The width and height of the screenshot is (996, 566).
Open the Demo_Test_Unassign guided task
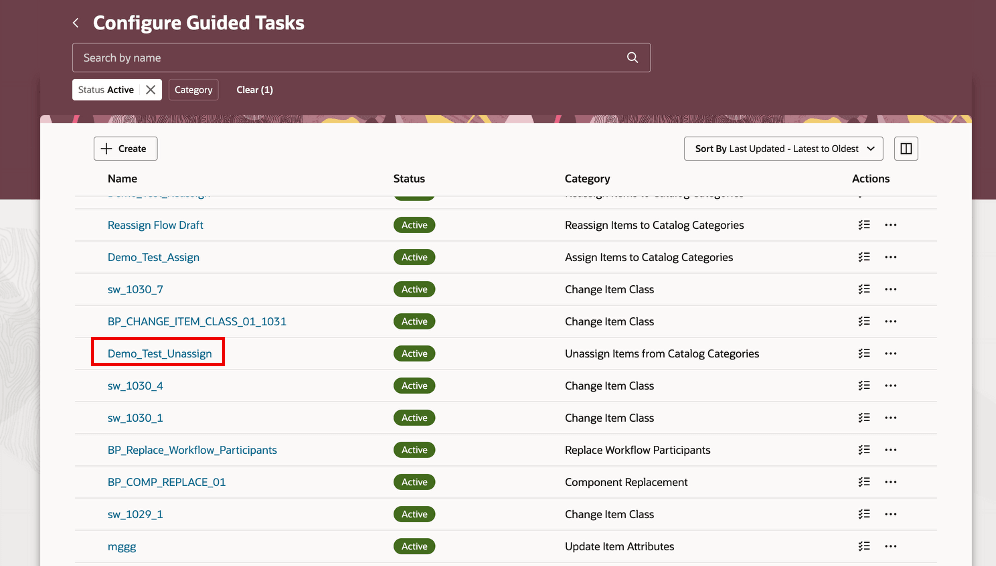point(159,354)
